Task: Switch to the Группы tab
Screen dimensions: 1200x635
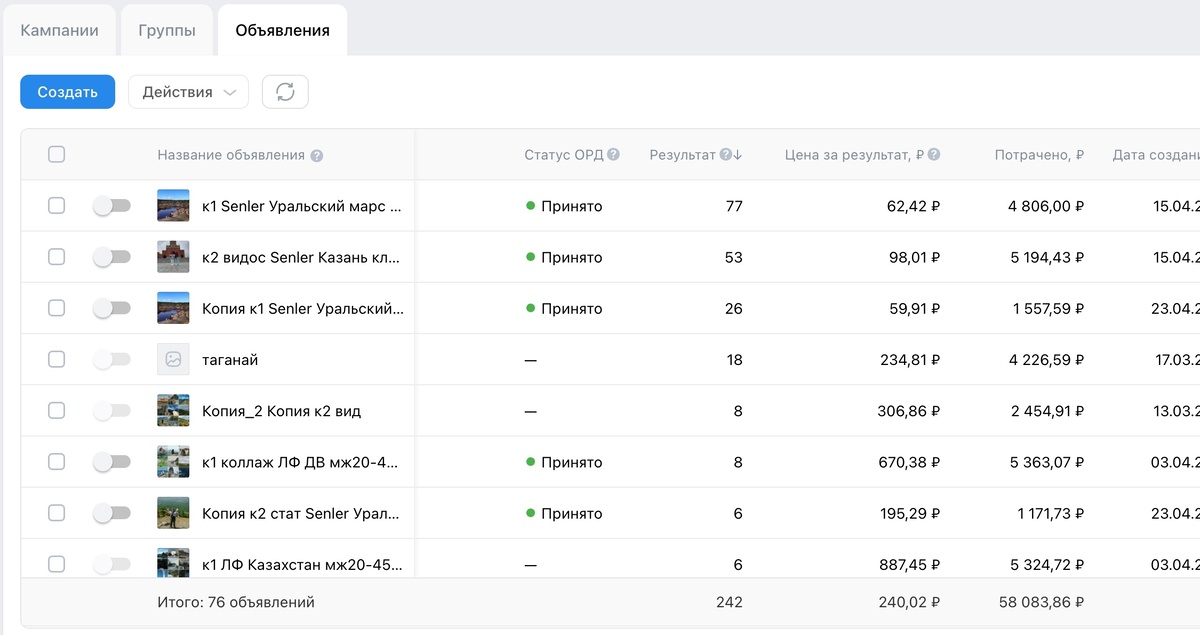Action: coord(167,30)
